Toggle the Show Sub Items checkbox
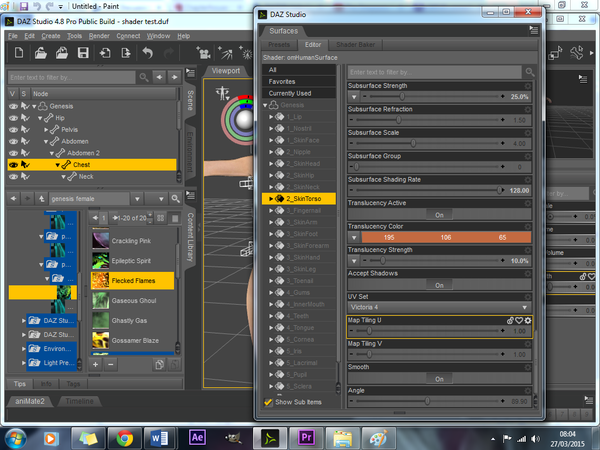This screenshot has width=600, height=450. tap(268, 402)
